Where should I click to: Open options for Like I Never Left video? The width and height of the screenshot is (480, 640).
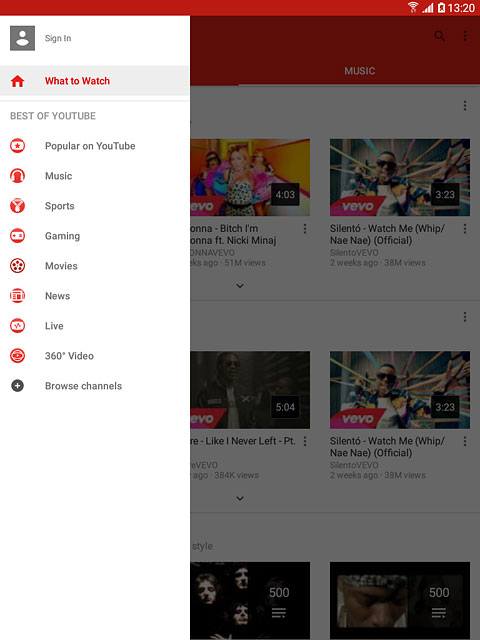tap(305, 441)
